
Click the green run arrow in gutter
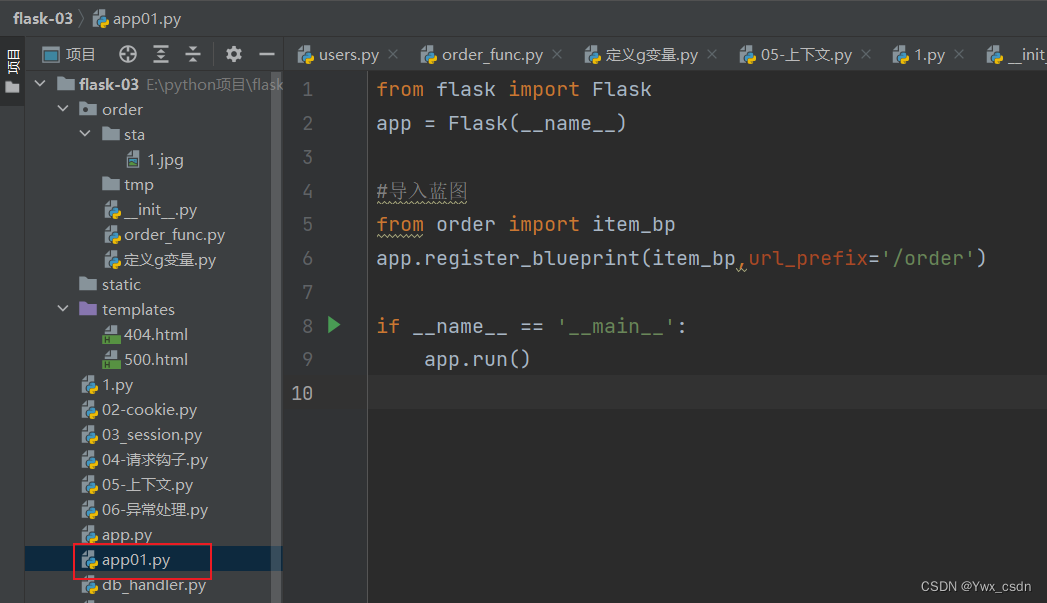point(334,325)
